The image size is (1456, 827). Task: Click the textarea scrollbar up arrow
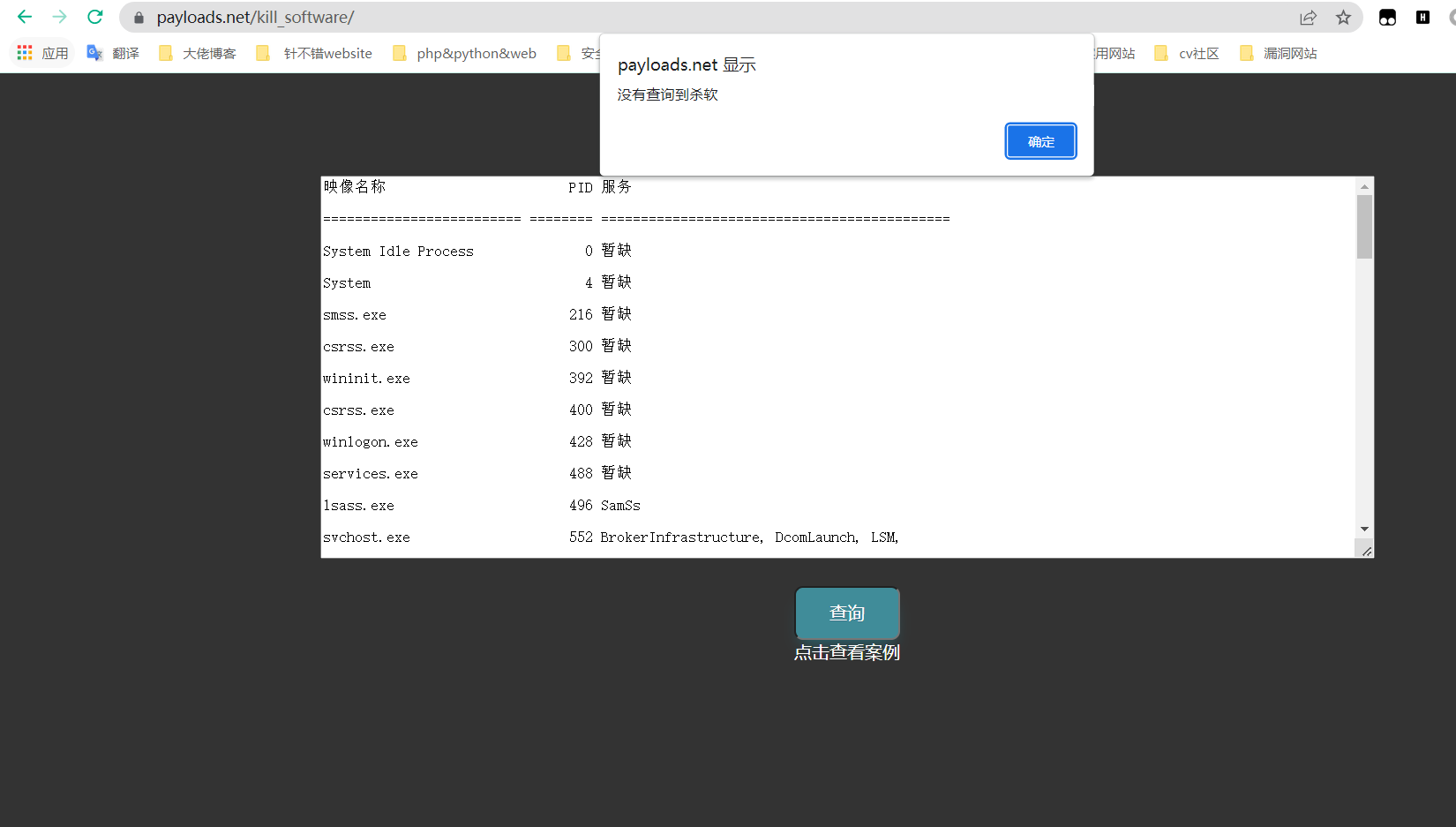pos(1364,186)
